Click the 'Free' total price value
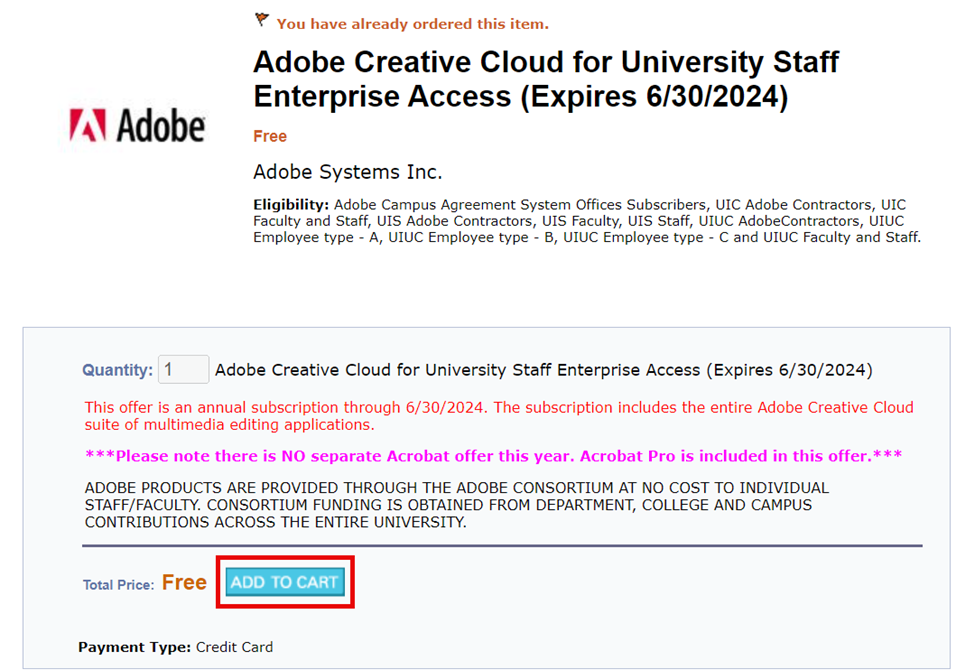The height and width of the screenshot is (670, 975). [184, 582]
